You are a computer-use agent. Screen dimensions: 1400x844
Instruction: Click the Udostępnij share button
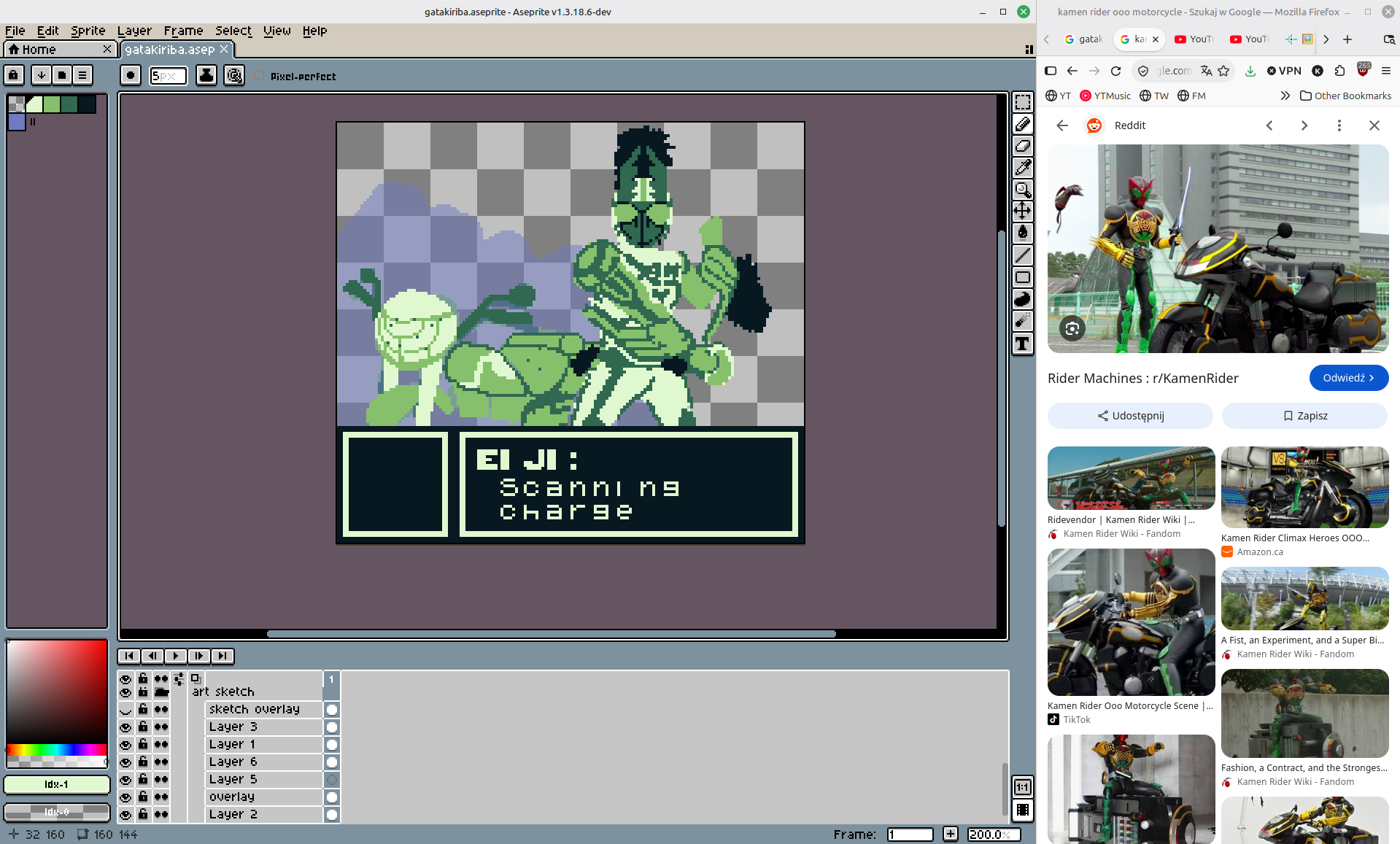pos(1130,416)
